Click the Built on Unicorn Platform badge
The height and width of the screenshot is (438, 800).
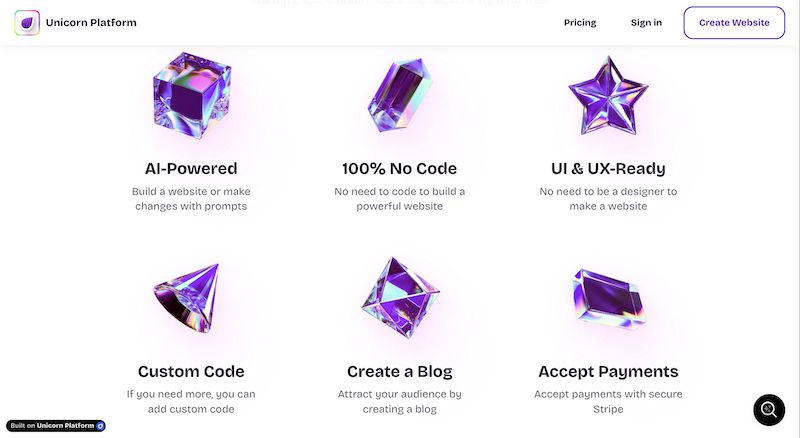(56, 426)
